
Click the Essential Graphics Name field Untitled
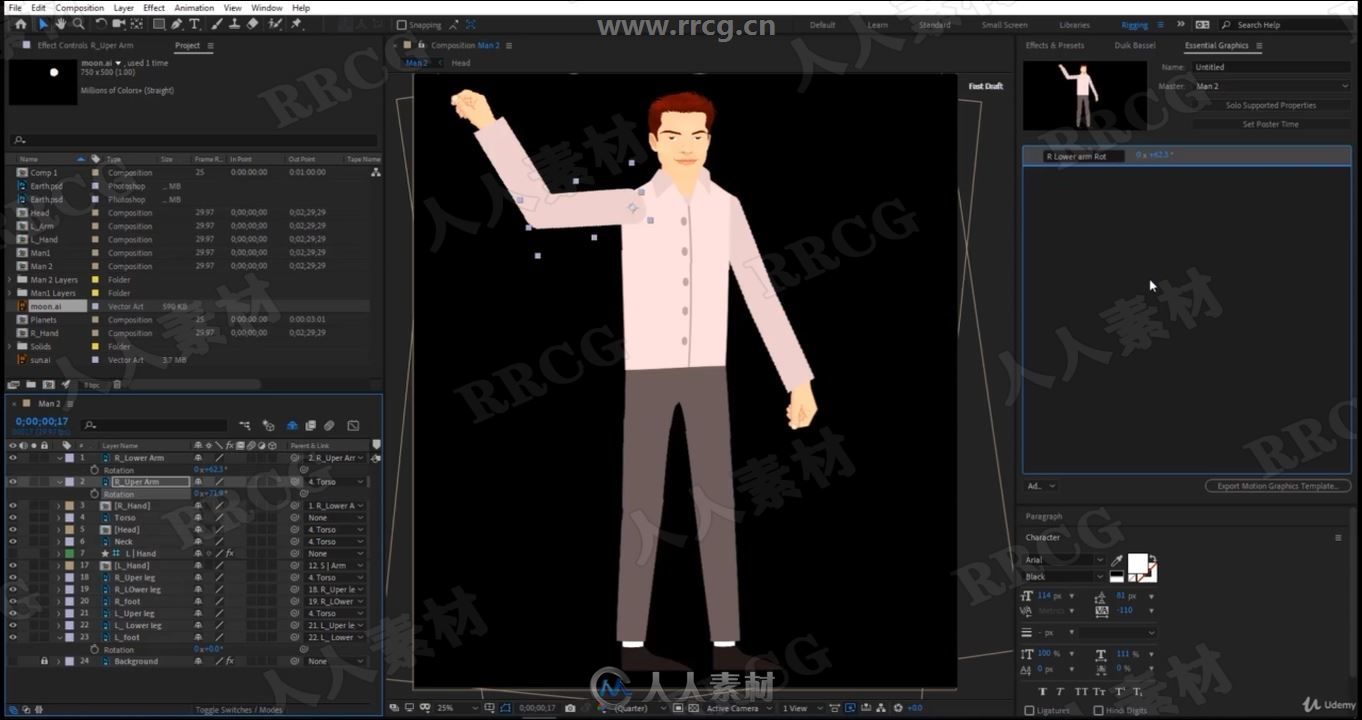(x=1271, y=67)
